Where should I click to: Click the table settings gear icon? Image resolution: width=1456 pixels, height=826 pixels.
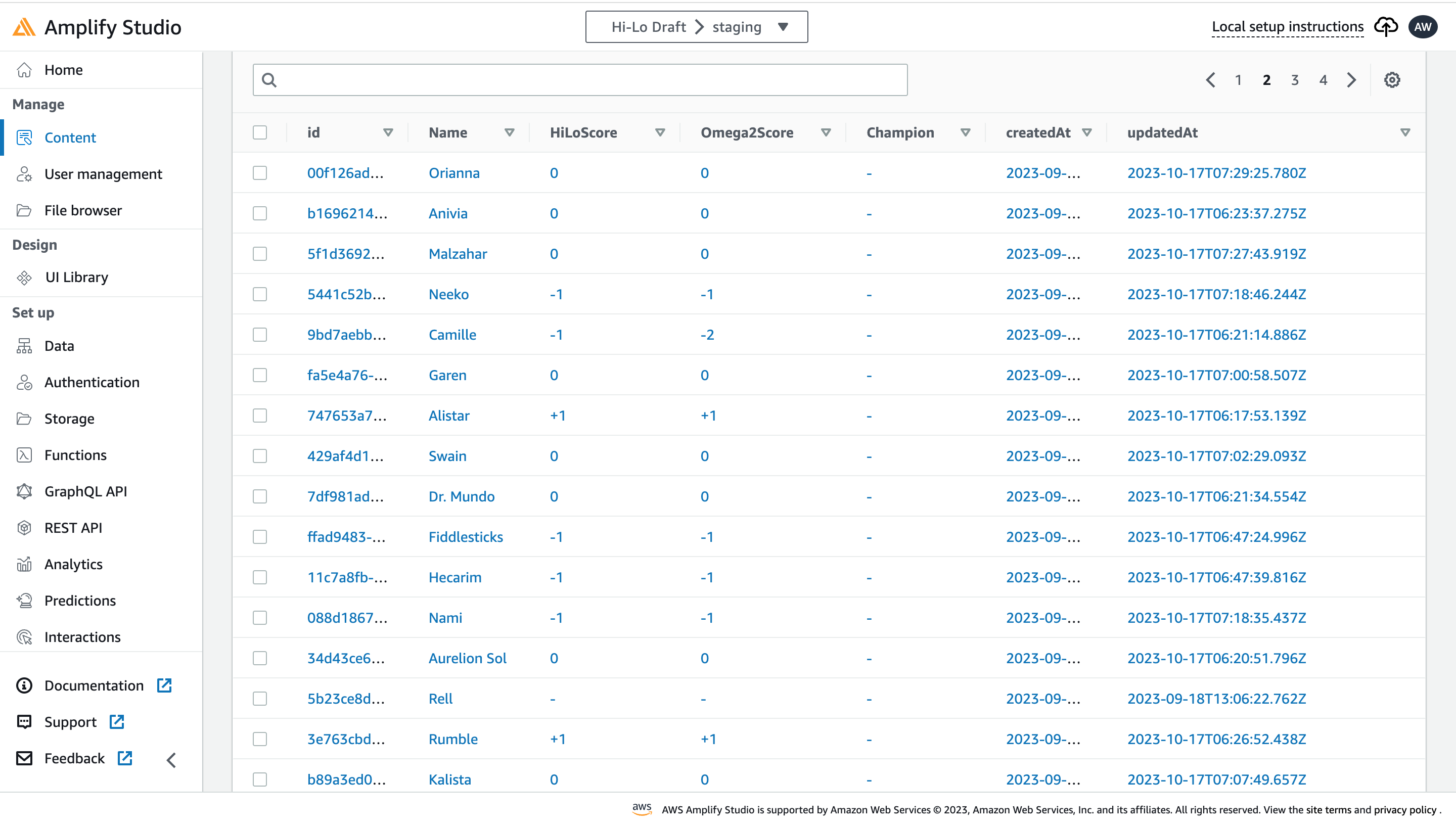point(1391,80)
